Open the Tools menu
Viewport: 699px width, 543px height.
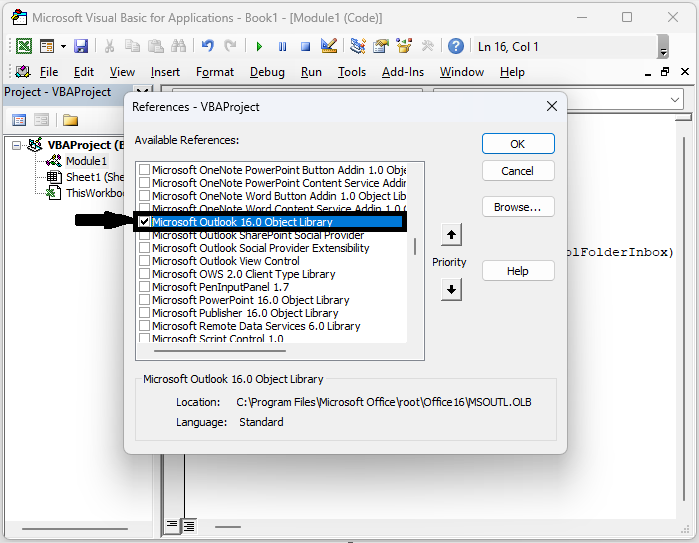(x=352, y=72)
